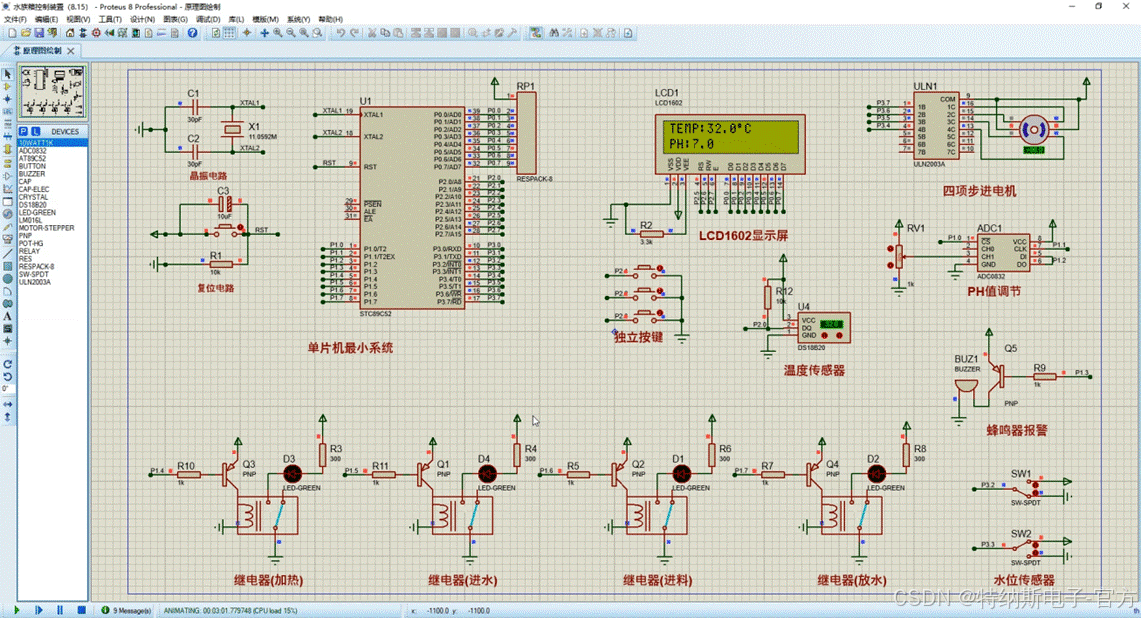Select the Component Mode tool
The height and width of the screenshot is (618, 1141).
7,87
